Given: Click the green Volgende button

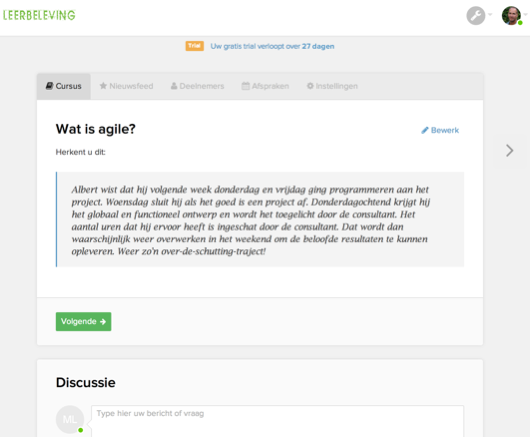Looking at the screenshot, I should 83,321.
